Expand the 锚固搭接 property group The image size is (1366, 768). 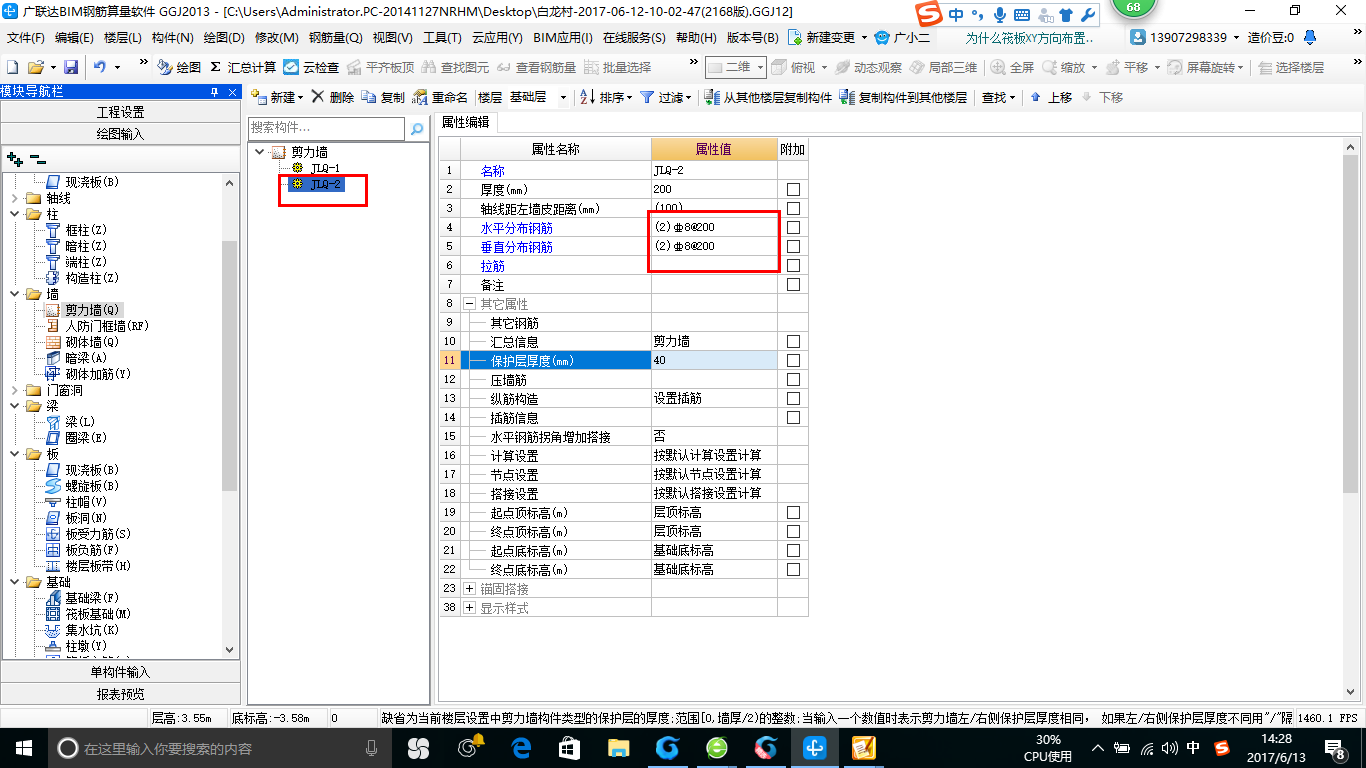click(469, 589)
